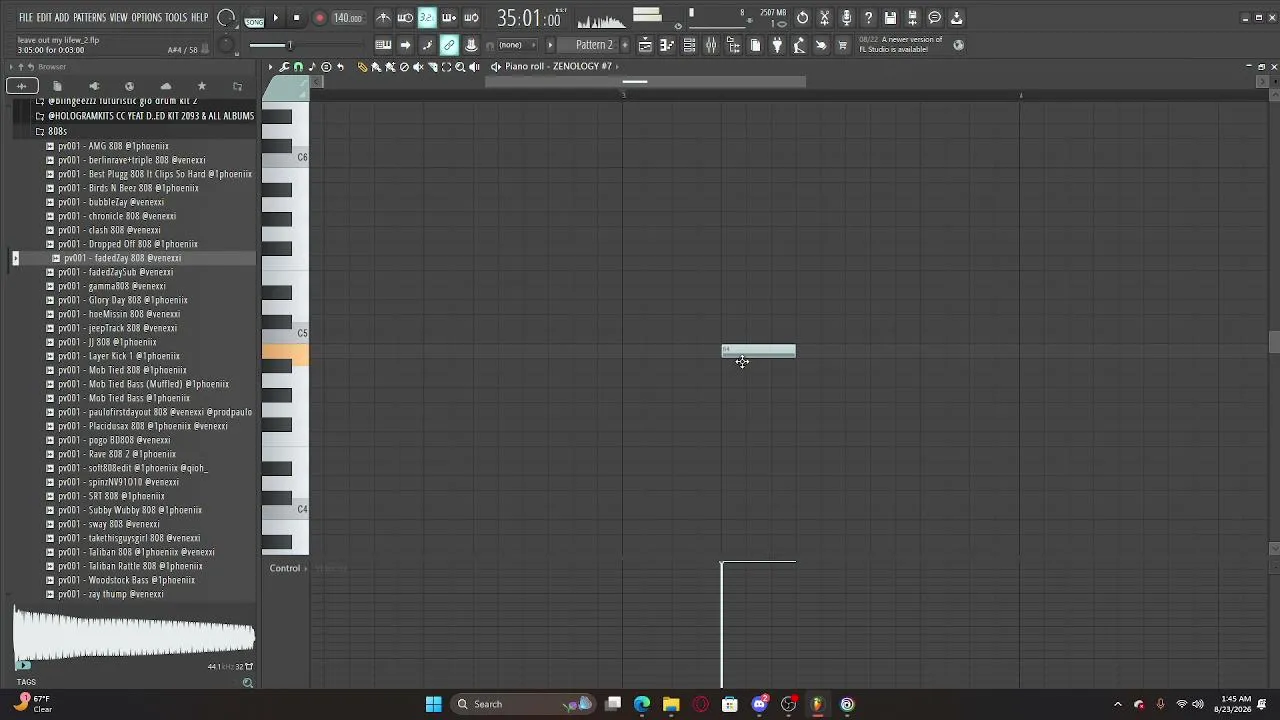Screen dimensions: 1280x720
Task: Open piano roll options menu arrow
Action: point(271,67)
